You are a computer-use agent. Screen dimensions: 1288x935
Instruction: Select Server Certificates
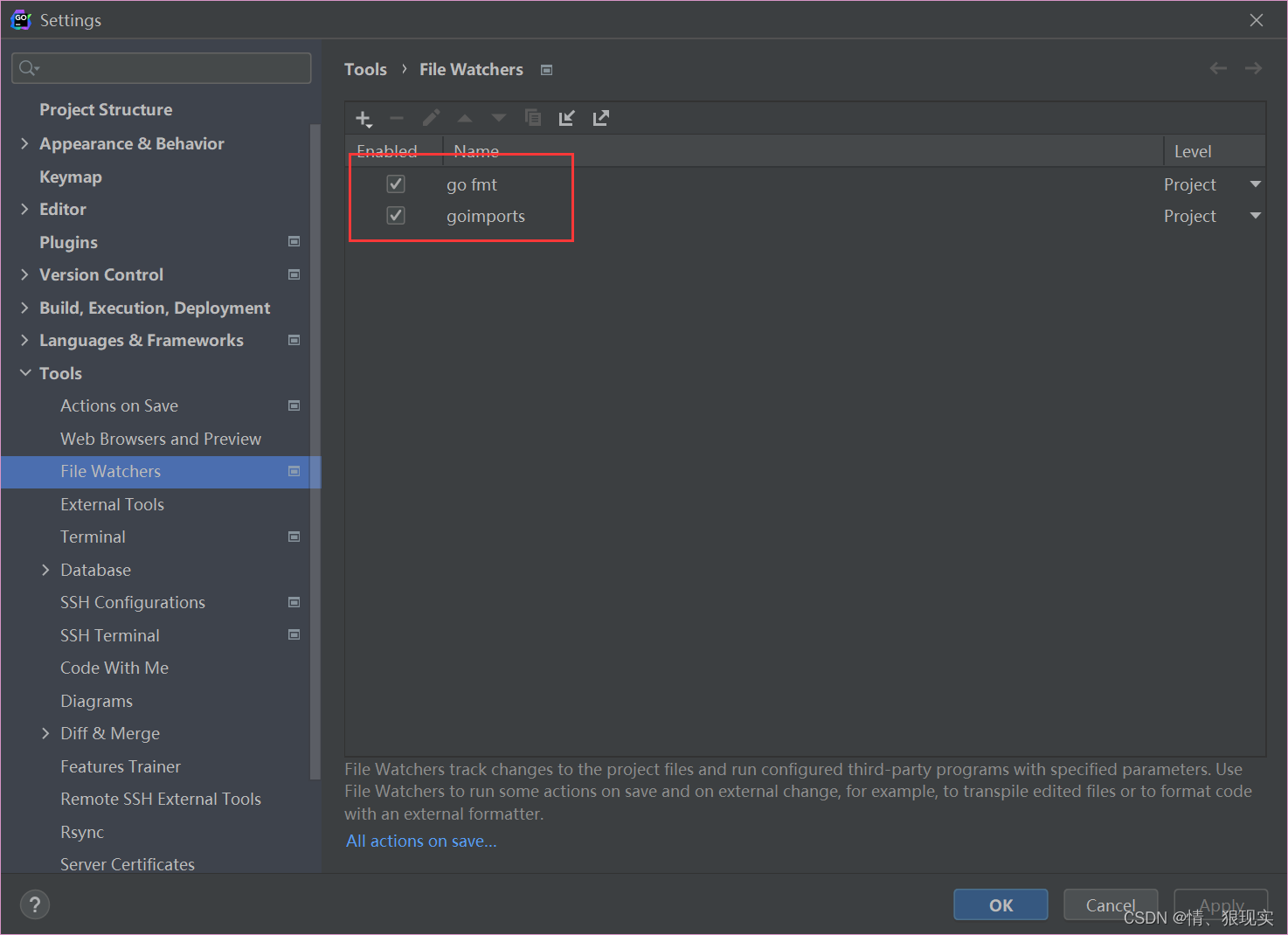tap(128, 863)
